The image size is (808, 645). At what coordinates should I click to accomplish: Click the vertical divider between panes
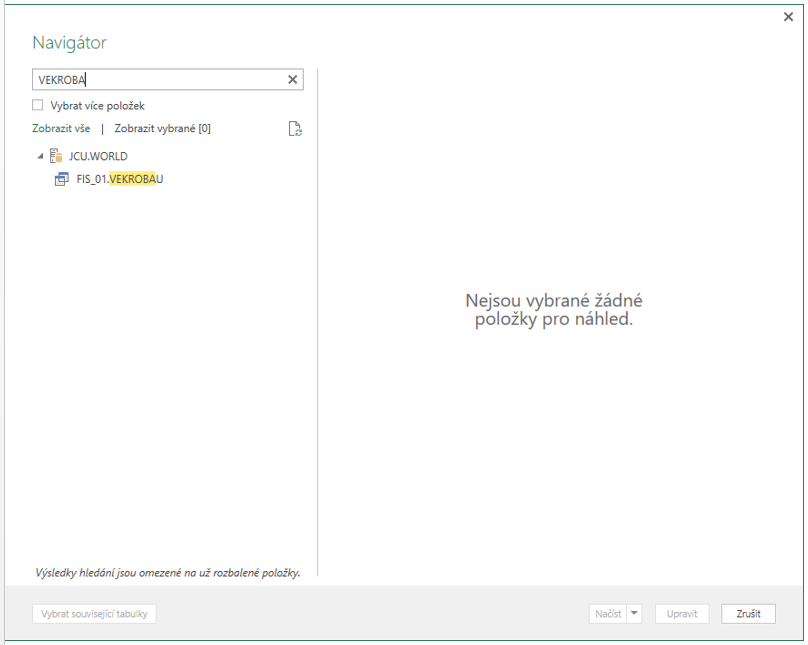(317, 322)
